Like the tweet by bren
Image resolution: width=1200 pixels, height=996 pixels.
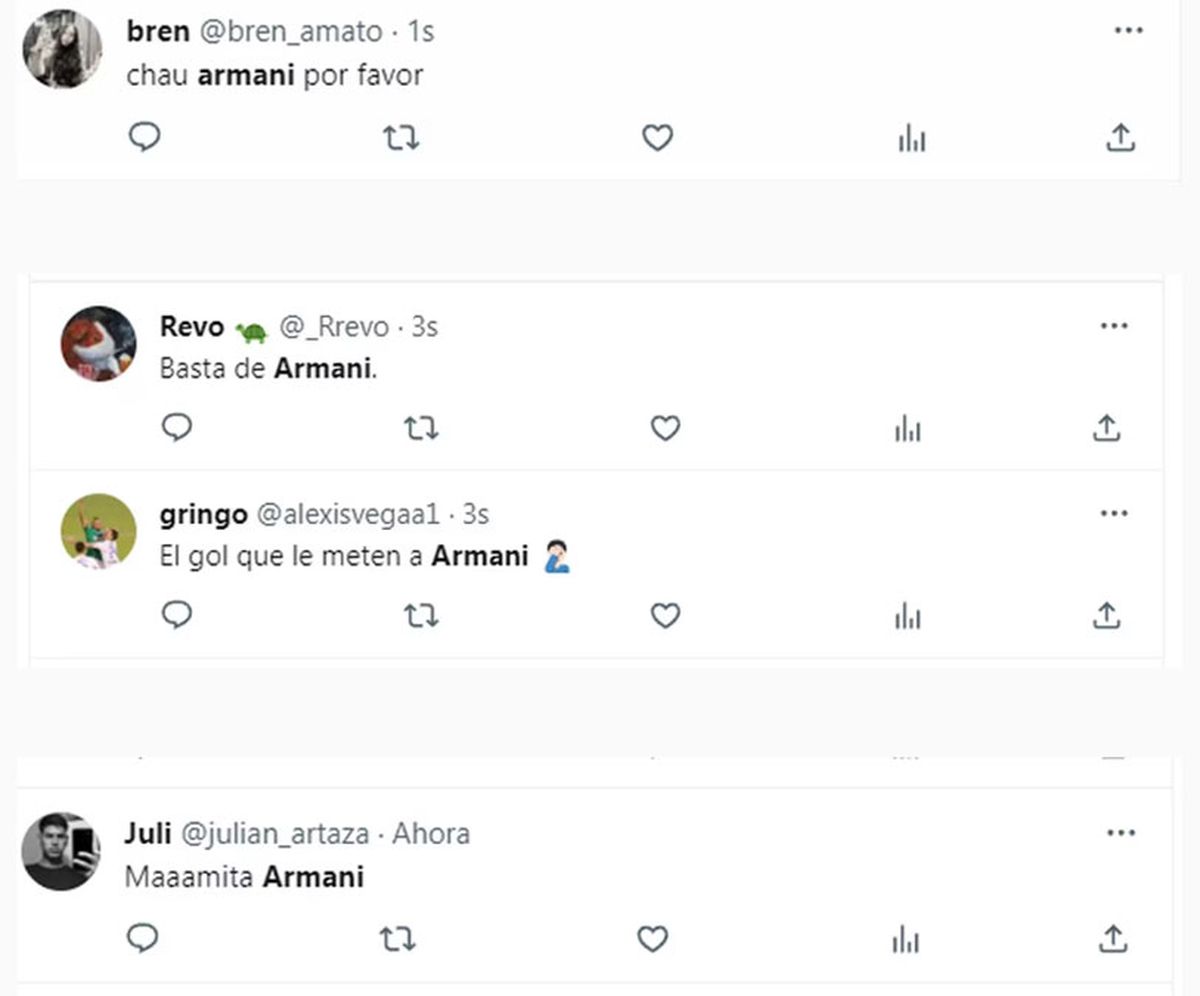[657, 138]
